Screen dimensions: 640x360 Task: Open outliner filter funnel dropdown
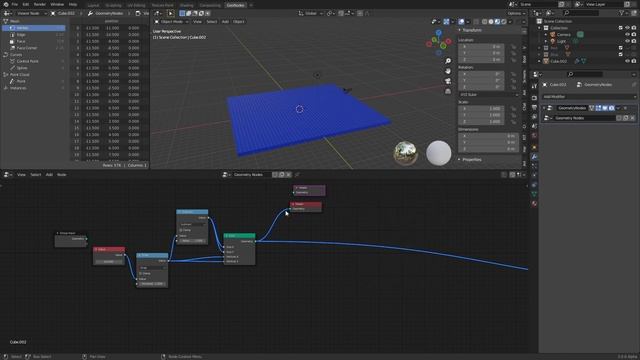(x=623, y=13)
